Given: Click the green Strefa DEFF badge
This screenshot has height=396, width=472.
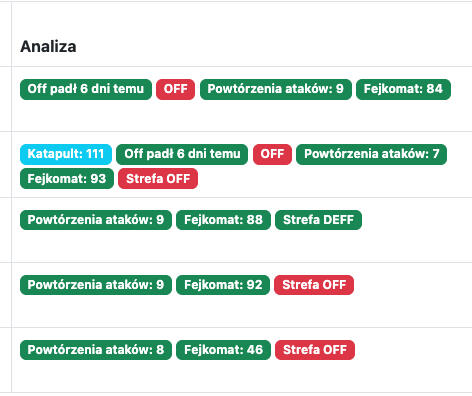Looking at the screenshot, I should point(318,220).
